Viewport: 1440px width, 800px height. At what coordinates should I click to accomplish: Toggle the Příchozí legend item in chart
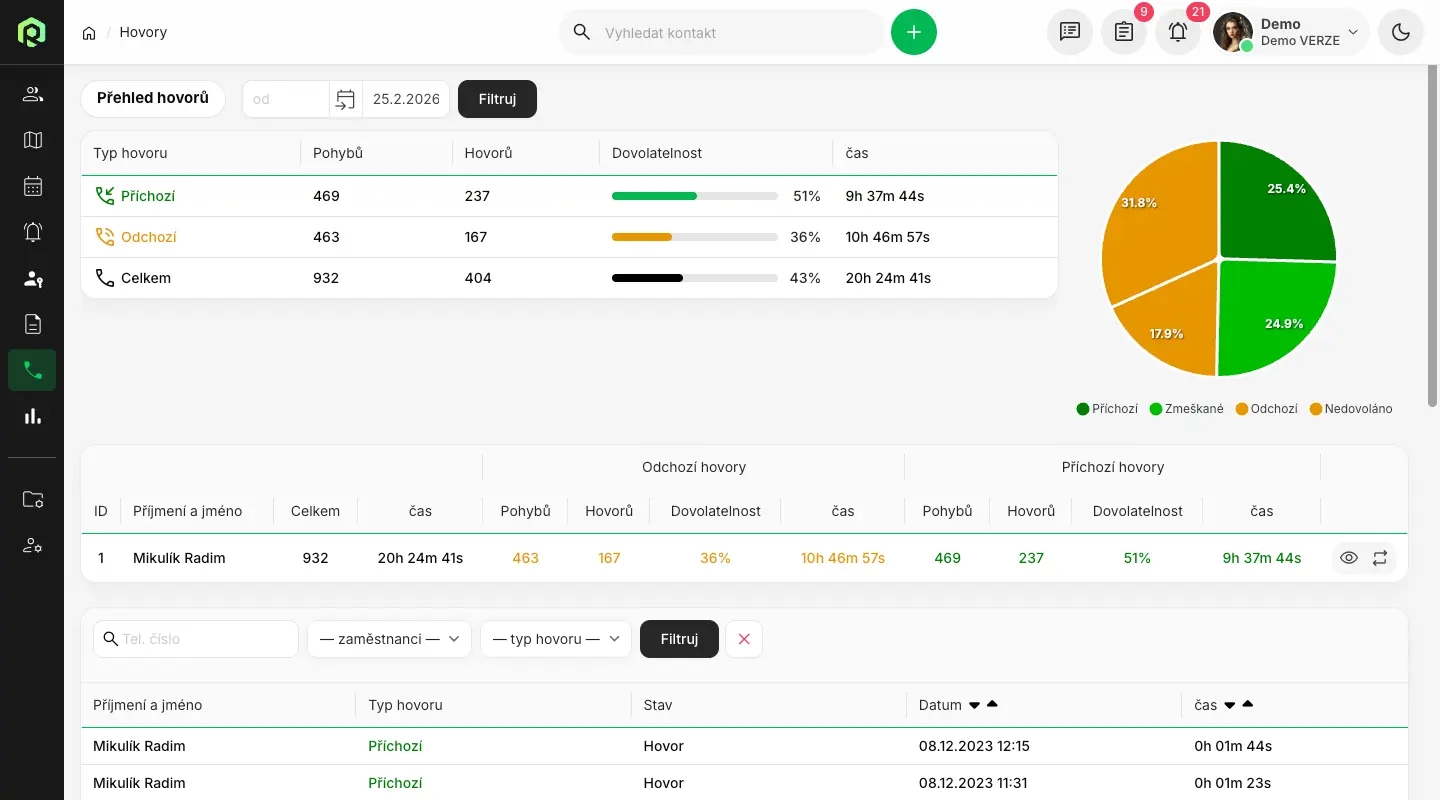1106,409
